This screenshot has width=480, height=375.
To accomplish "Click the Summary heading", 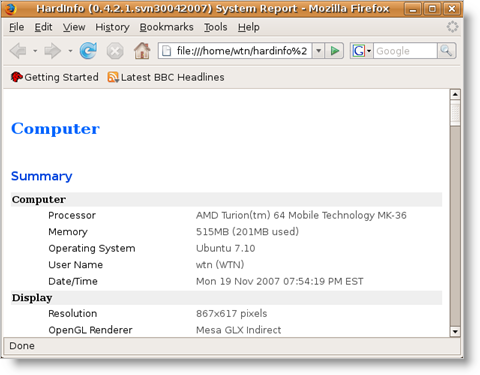I will [x=42, y=176].
